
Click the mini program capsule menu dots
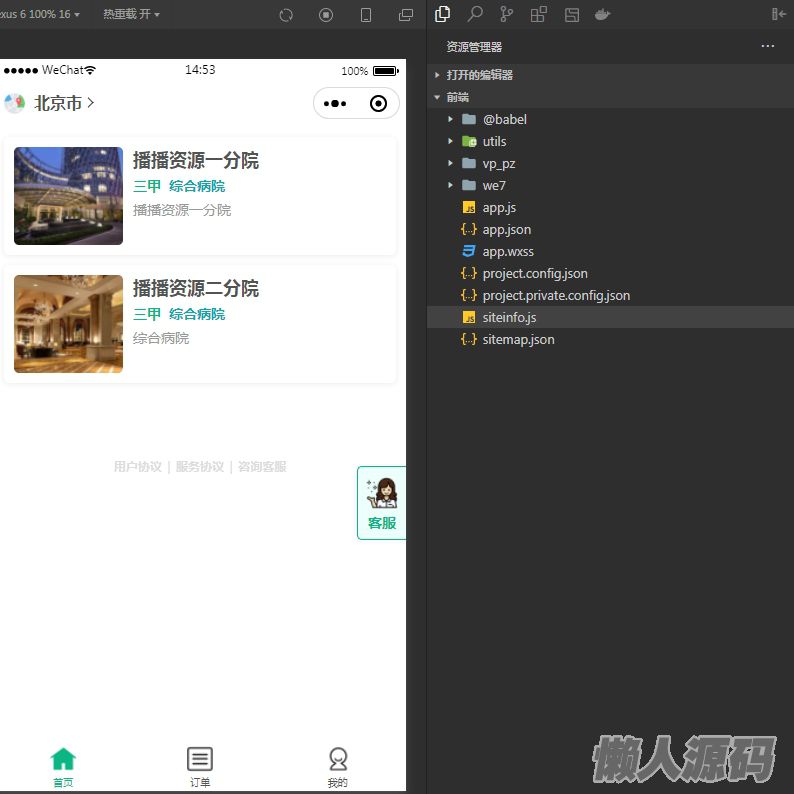click(335, 103)
